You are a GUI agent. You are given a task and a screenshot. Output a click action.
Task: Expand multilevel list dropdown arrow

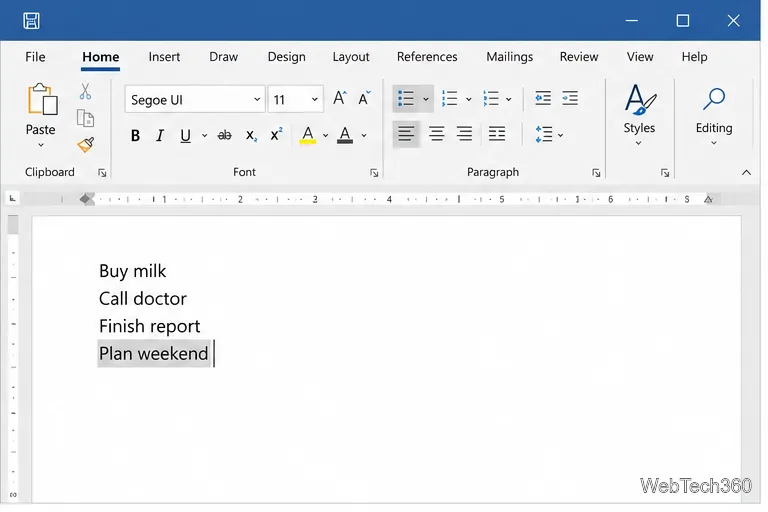point(509,99)
